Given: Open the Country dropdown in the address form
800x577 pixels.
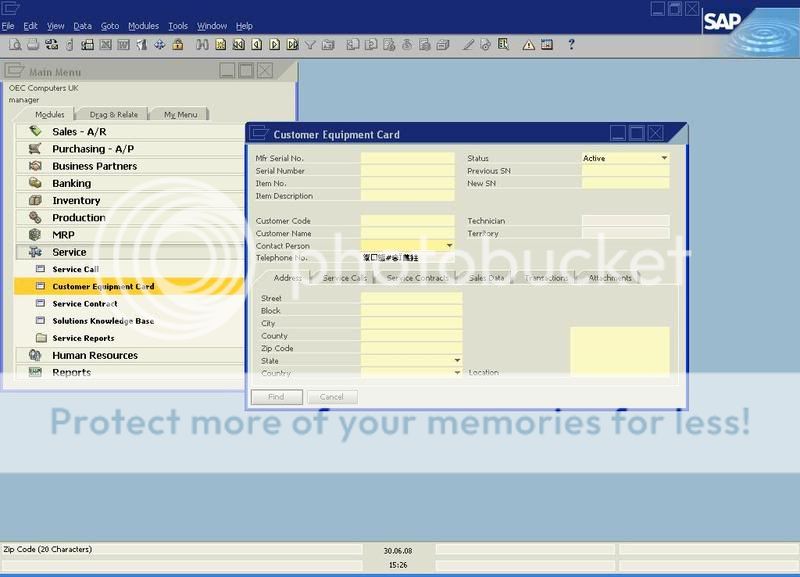Looking at the screenshot, I should [455, 371].
